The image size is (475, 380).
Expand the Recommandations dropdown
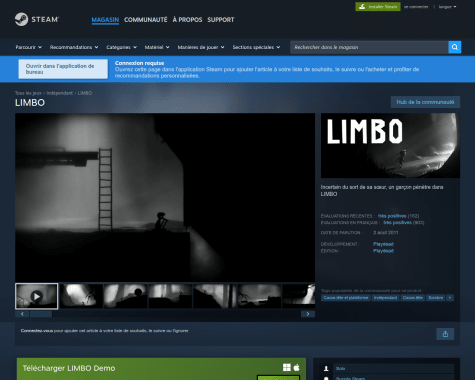[x=74, y=47]
